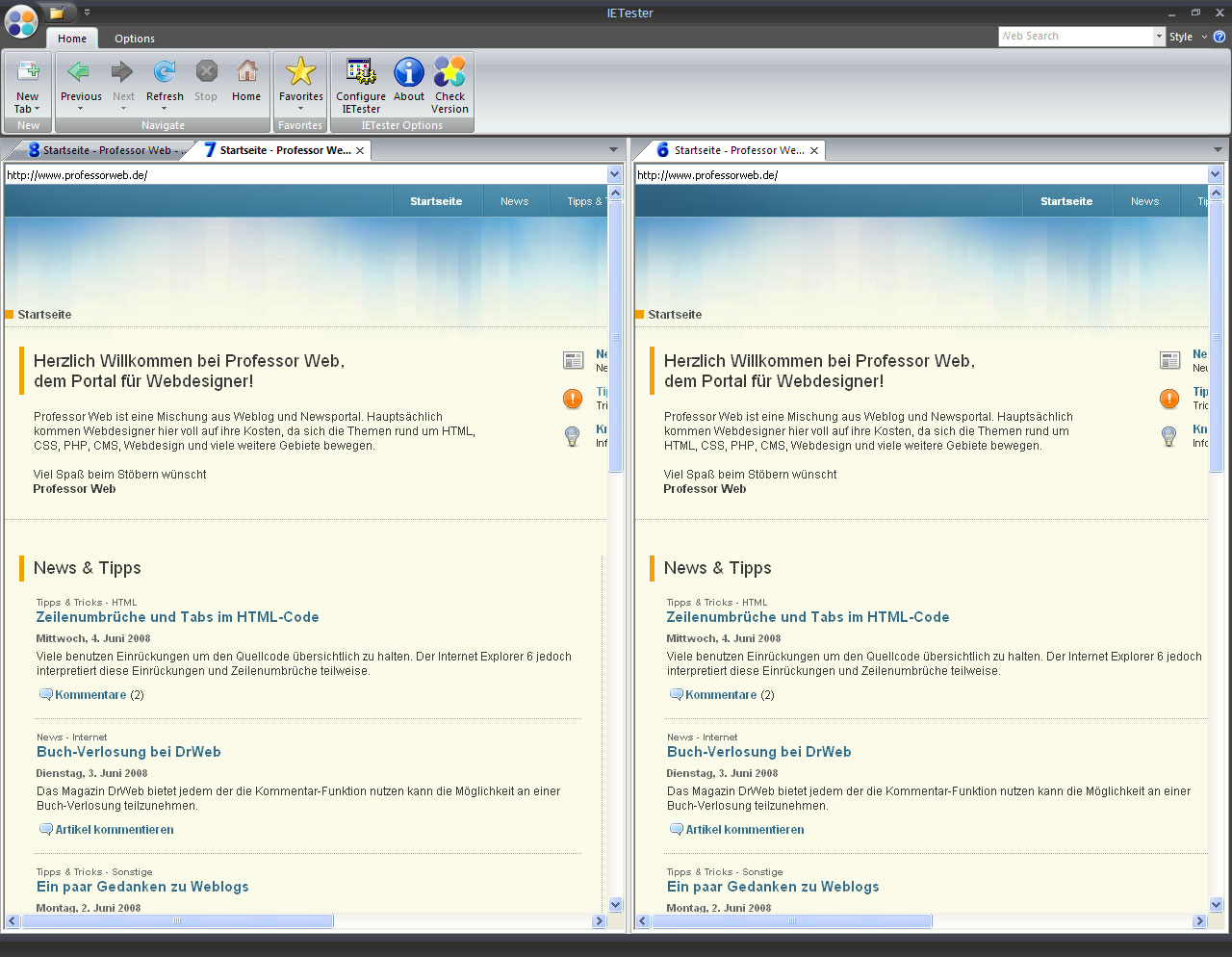Close the IE6 Startseite tab
This screenshot has width=1232, height=957.
(814, 150)
